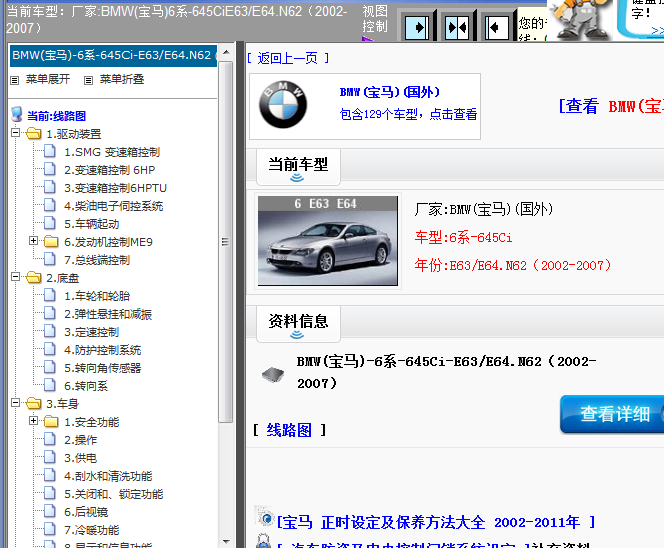Open 7.总线端控制 item
Viewport: 664px width, 548px height.
[97, 260]
